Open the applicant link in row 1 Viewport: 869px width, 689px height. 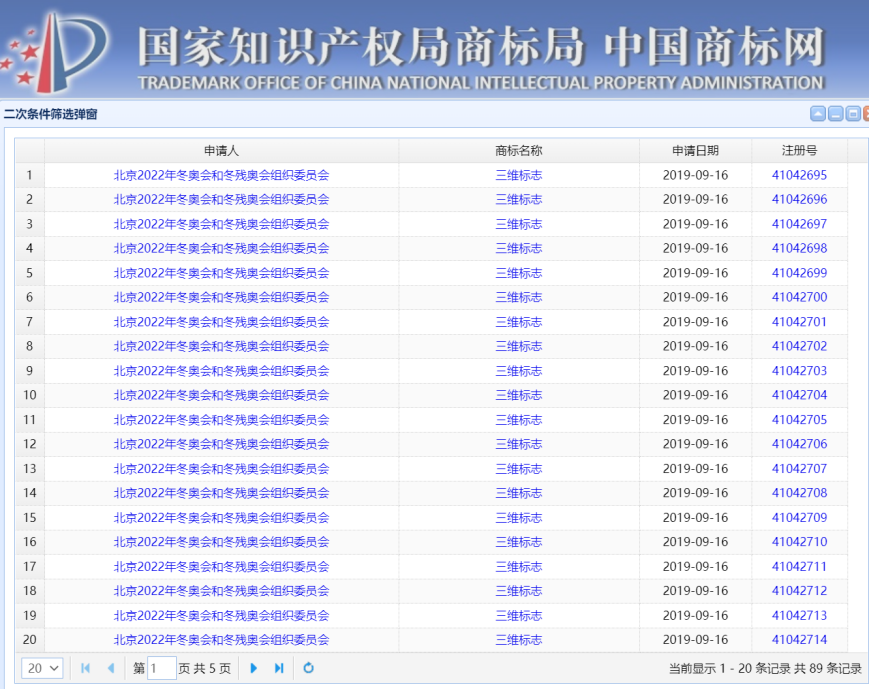(x=221, y=175)
